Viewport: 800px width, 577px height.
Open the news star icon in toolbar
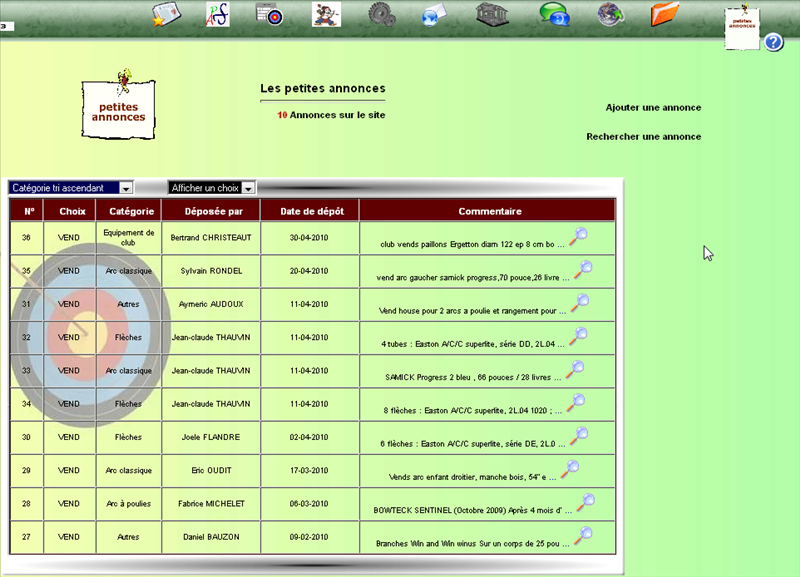pos(164,14)
